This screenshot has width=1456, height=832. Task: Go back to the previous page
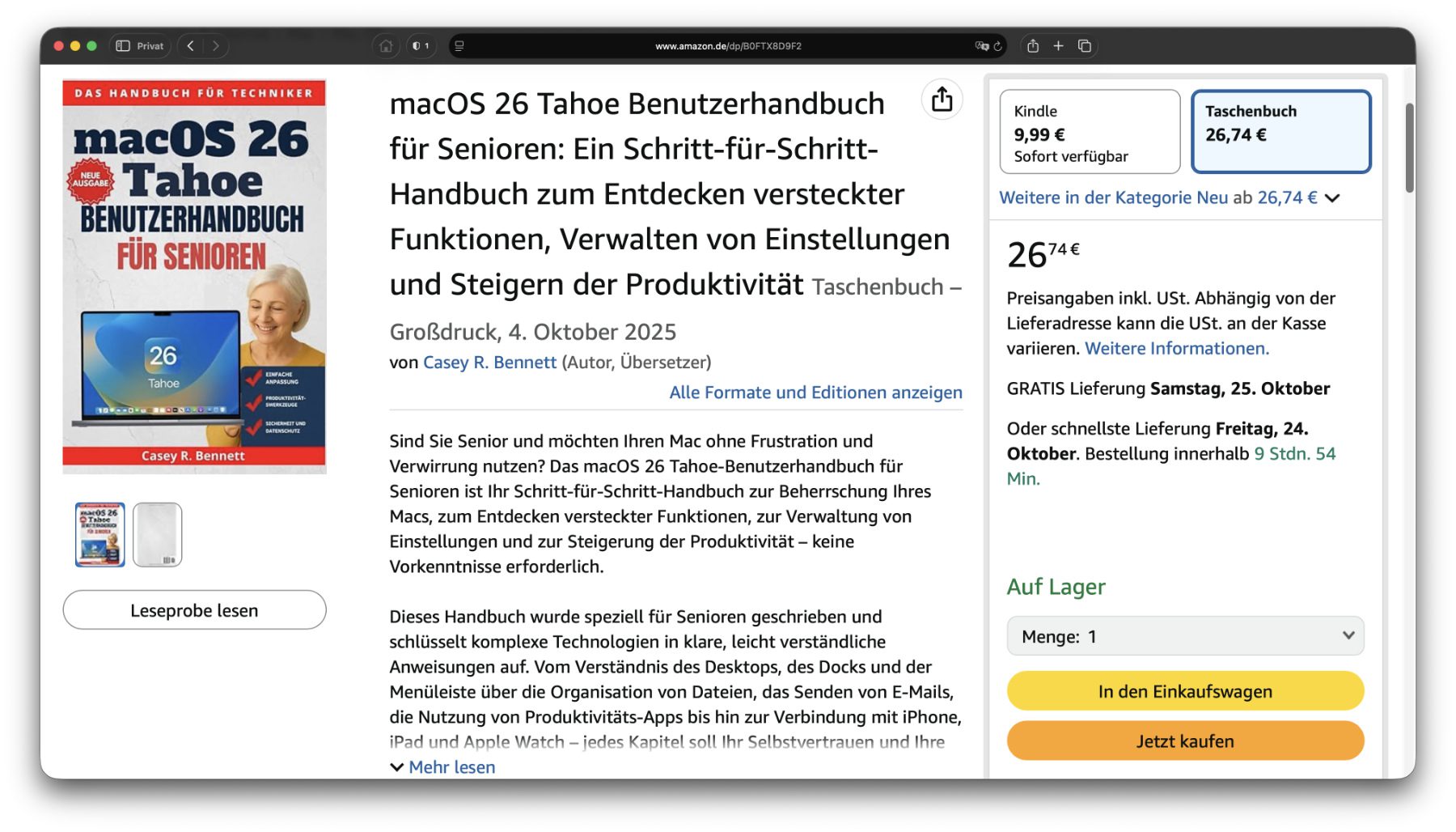(x=191, y=46)
